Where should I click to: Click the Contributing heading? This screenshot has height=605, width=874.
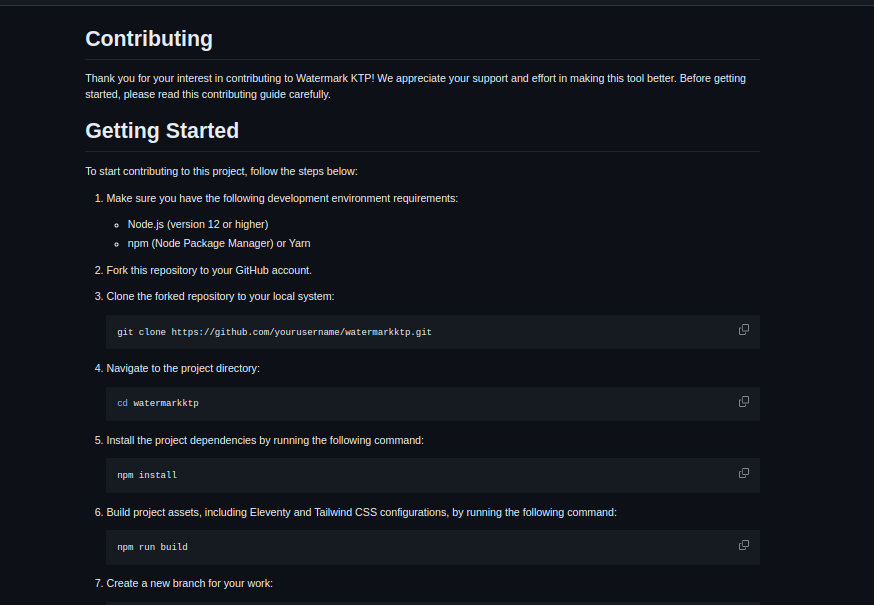[x=149, y=38]
